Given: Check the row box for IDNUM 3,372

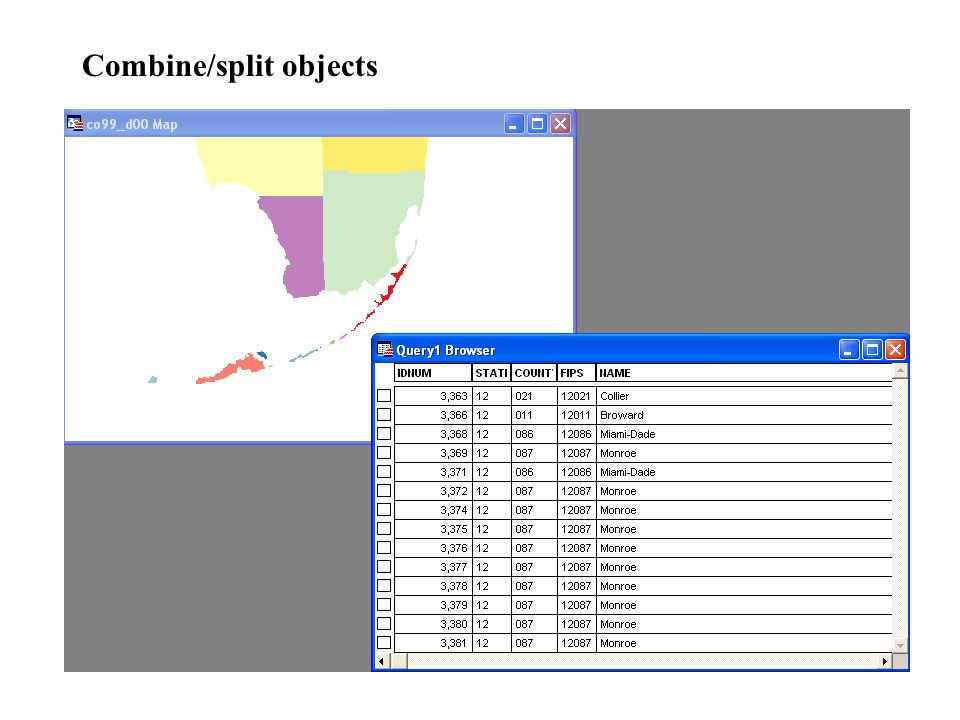Looking at the screenshot, I should [384, 490].
